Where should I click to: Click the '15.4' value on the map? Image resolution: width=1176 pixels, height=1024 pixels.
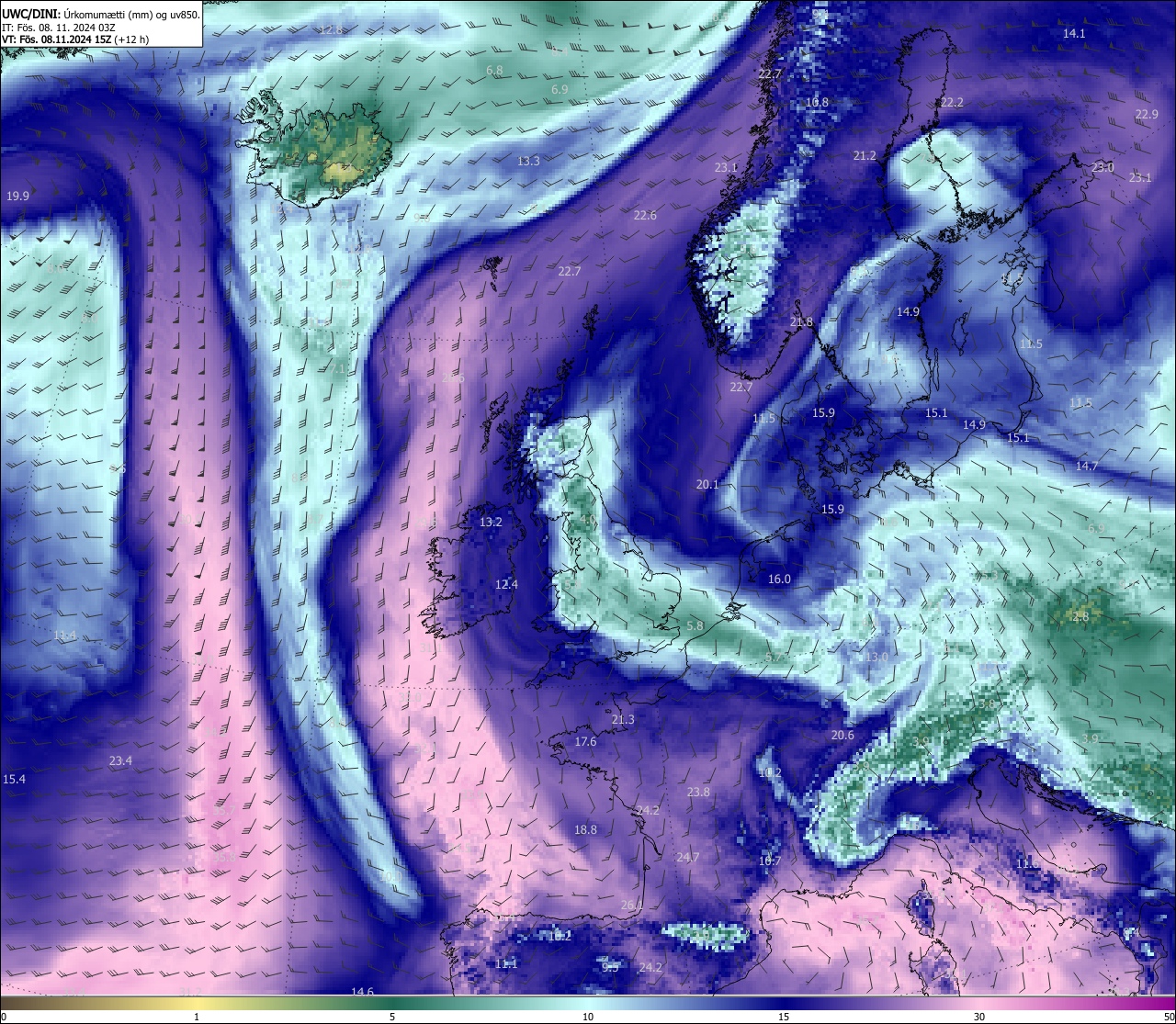(14, 780)
